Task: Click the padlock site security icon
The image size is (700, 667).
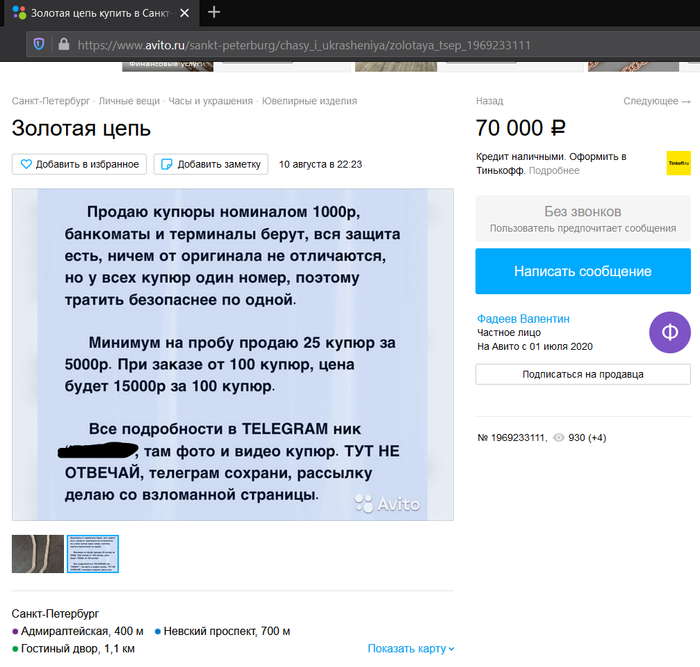Action: pos(64,44)
